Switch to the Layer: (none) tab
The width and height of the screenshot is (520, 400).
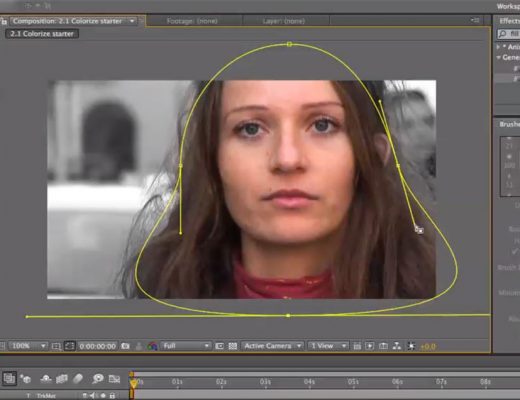tap(284, 21)
